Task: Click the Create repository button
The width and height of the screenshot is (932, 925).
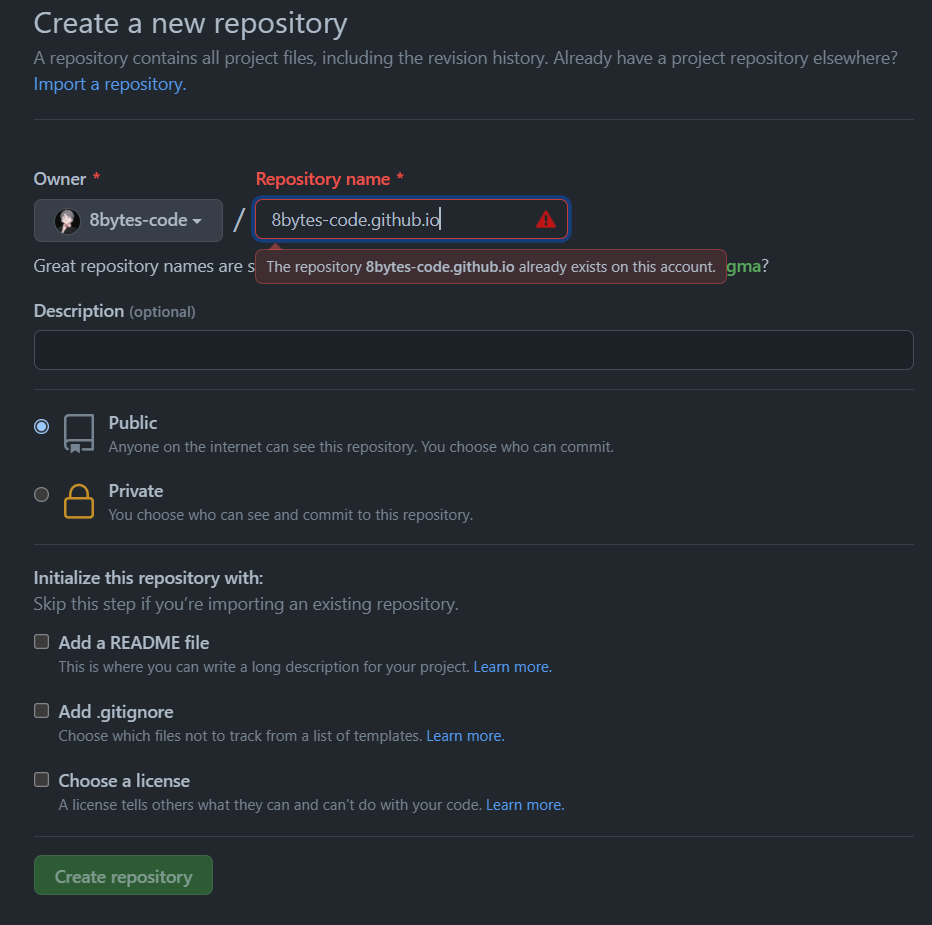Action: click(x=124, y=875)
